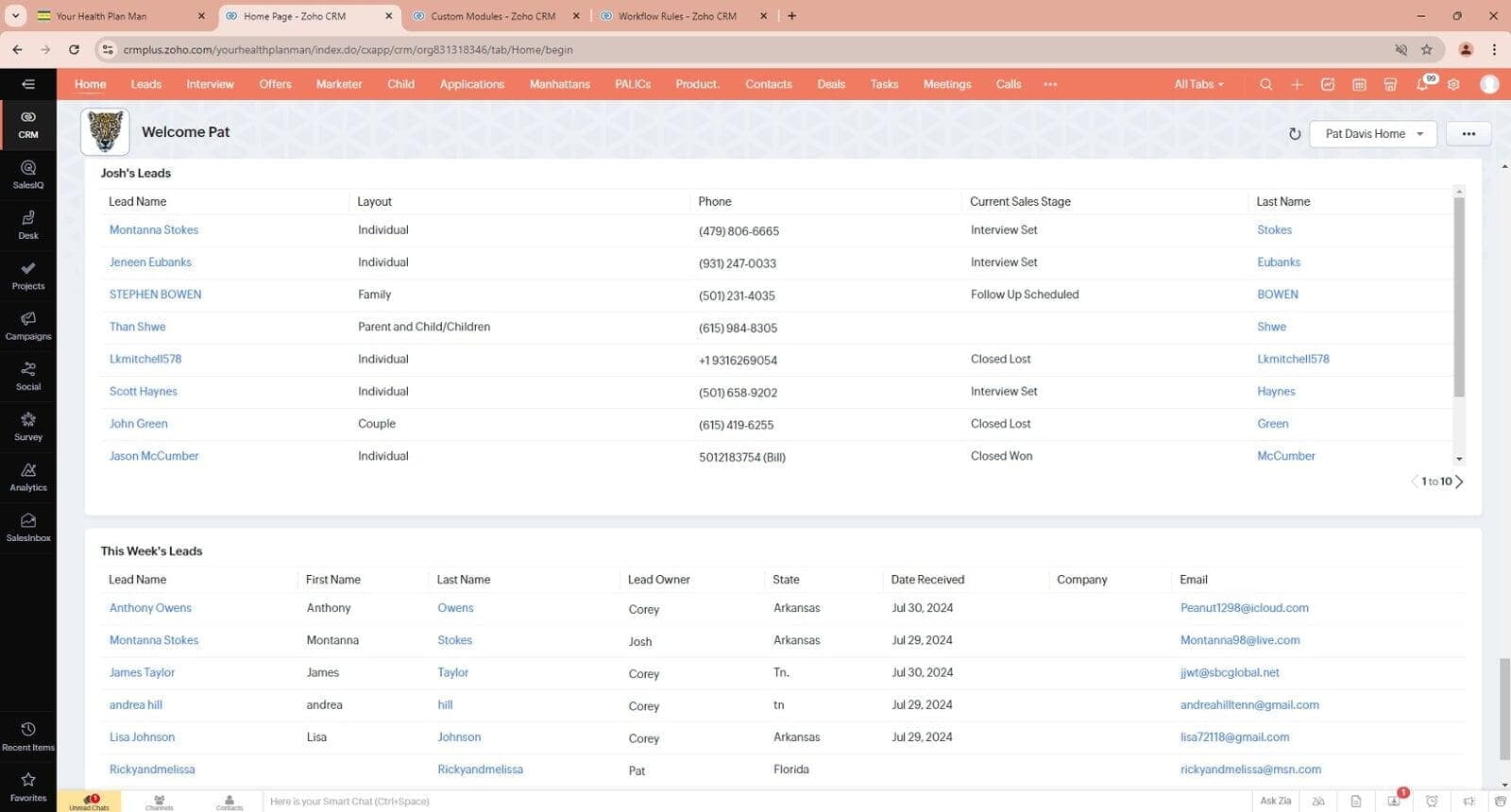
Task: Open lead Lisa Johnson
Action: pos(142,737)
